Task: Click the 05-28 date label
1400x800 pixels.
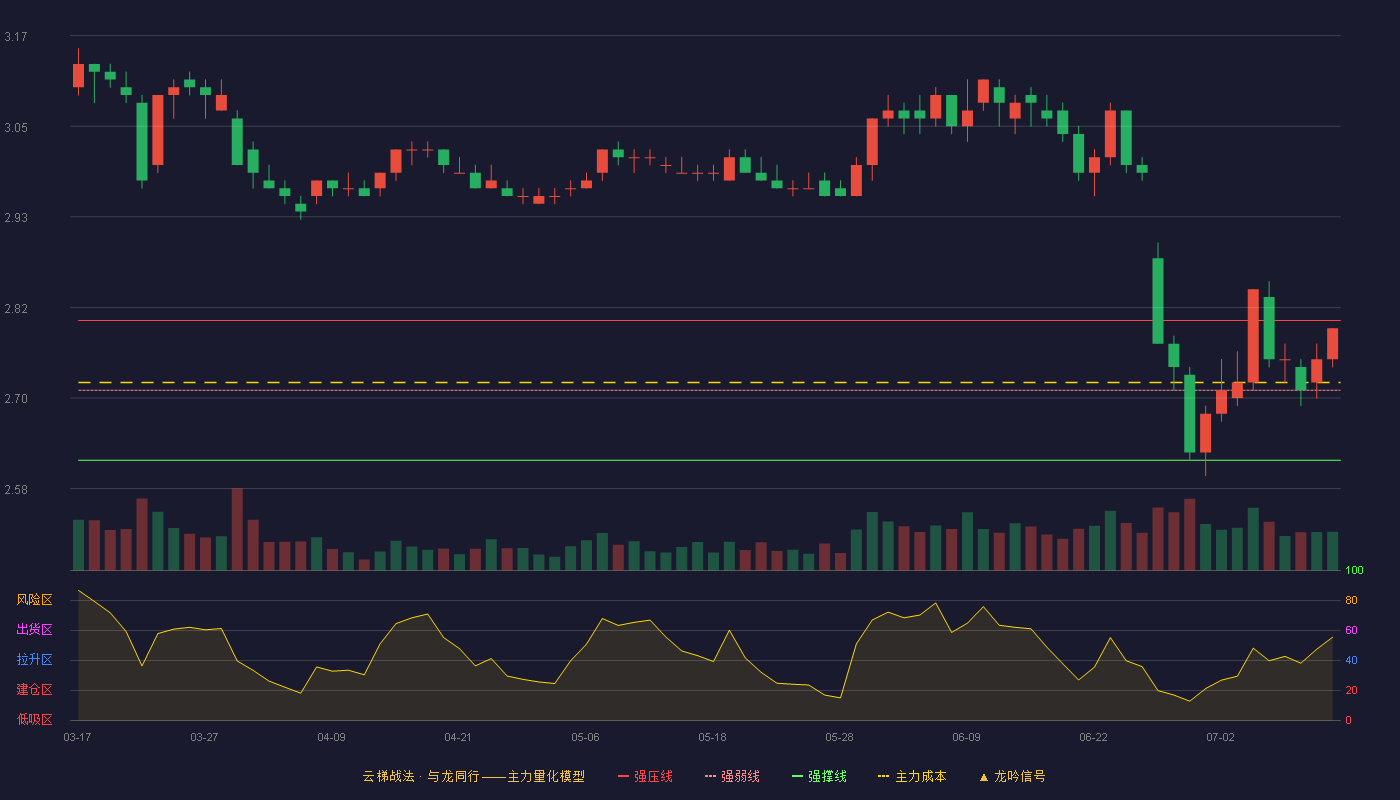Action: (839, 737)
